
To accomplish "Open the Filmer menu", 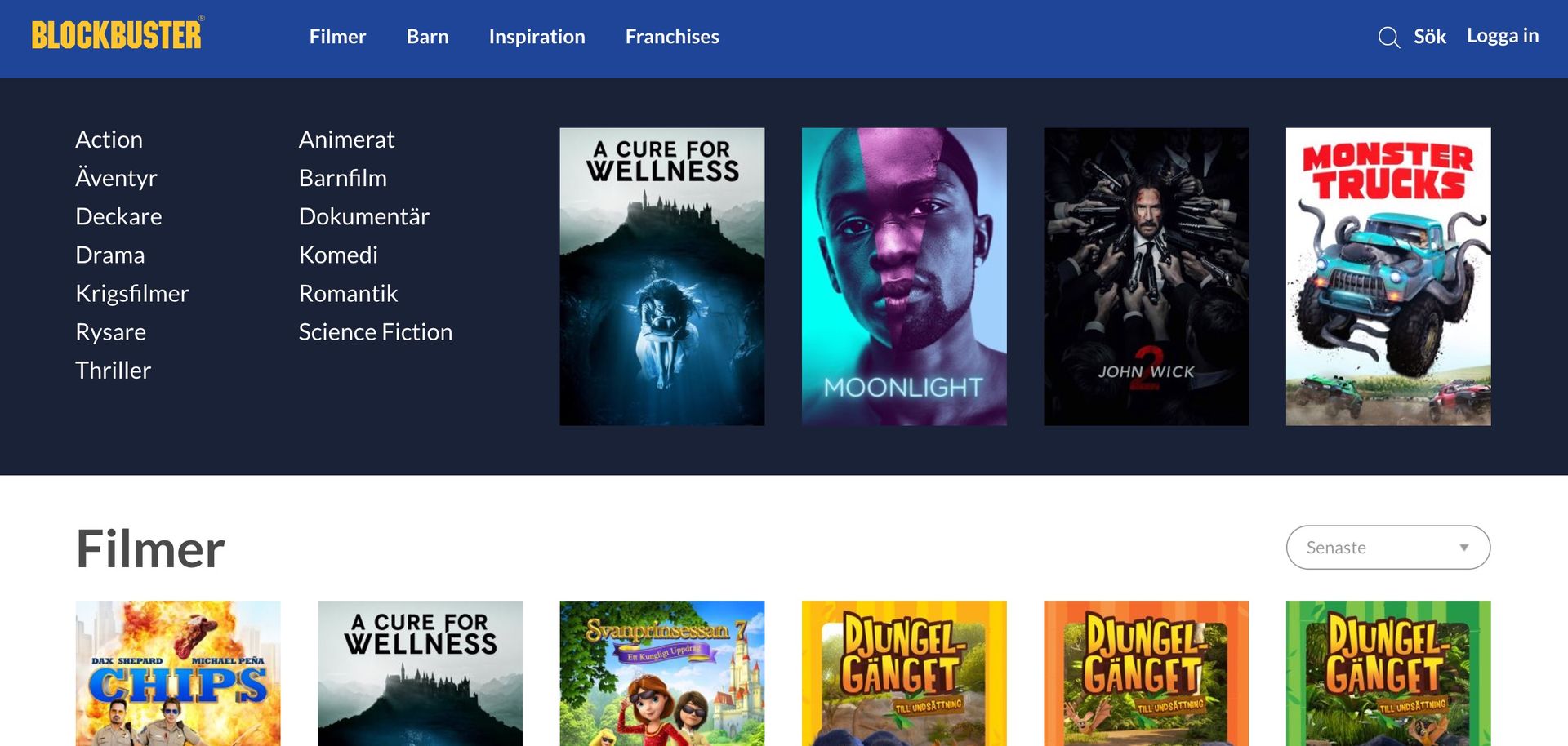I will point(337,37).
